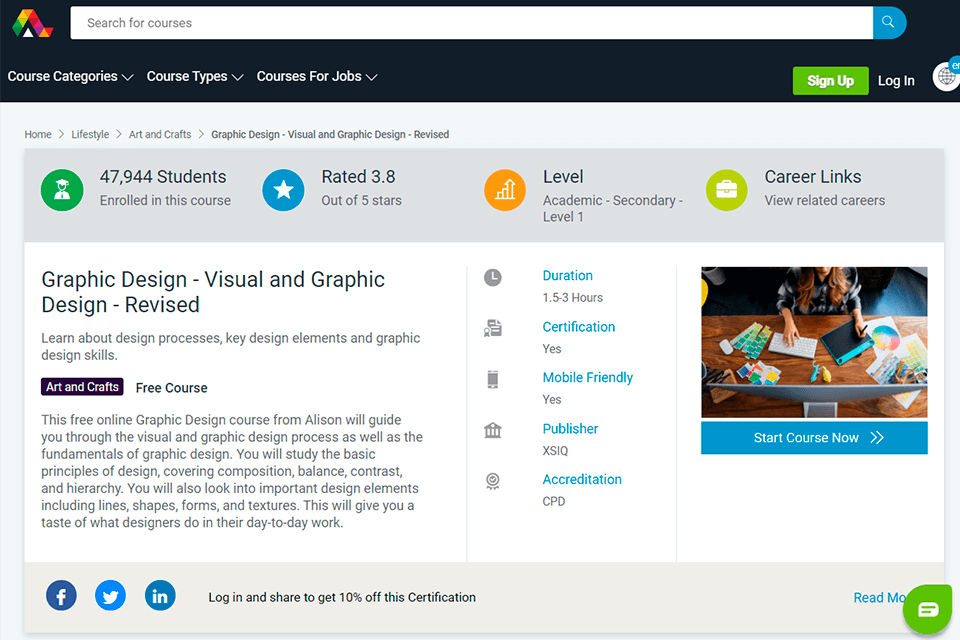
Task: Share course via Facebook icon
Action: coord(61,596)
